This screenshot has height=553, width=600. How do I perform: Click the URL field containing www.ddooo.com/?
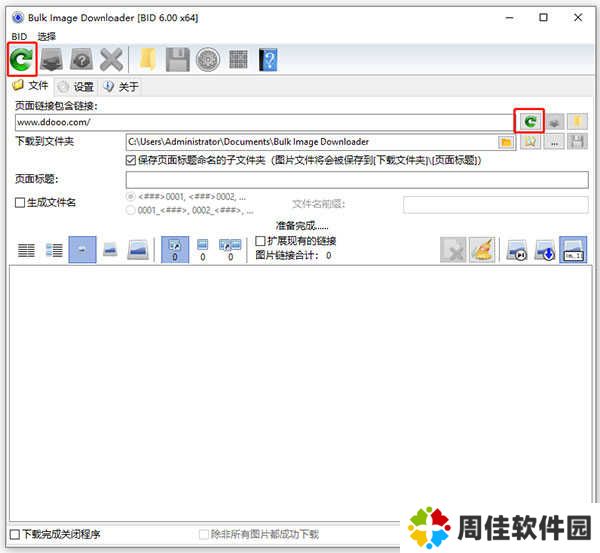pyautogui.click(x=264, y=122)
